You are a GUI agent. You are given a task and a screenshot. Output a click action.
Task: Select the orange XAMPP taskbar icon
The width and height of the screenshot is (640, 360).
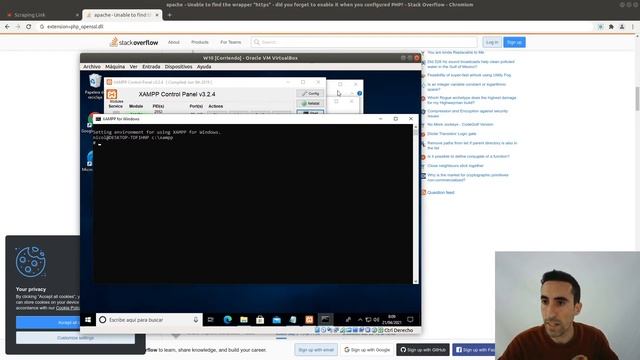[x=309, y=320]
